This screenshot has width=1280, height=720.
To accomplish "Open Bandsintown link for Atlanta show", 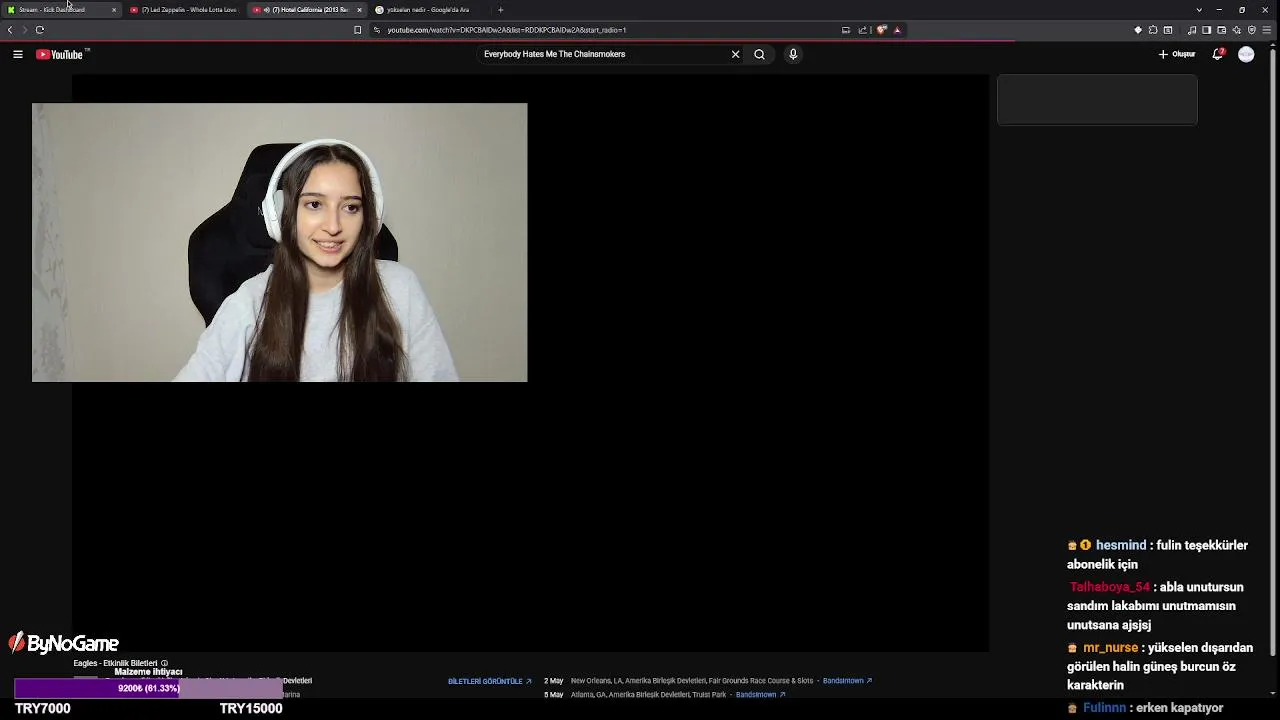I will tap(760, 694).
